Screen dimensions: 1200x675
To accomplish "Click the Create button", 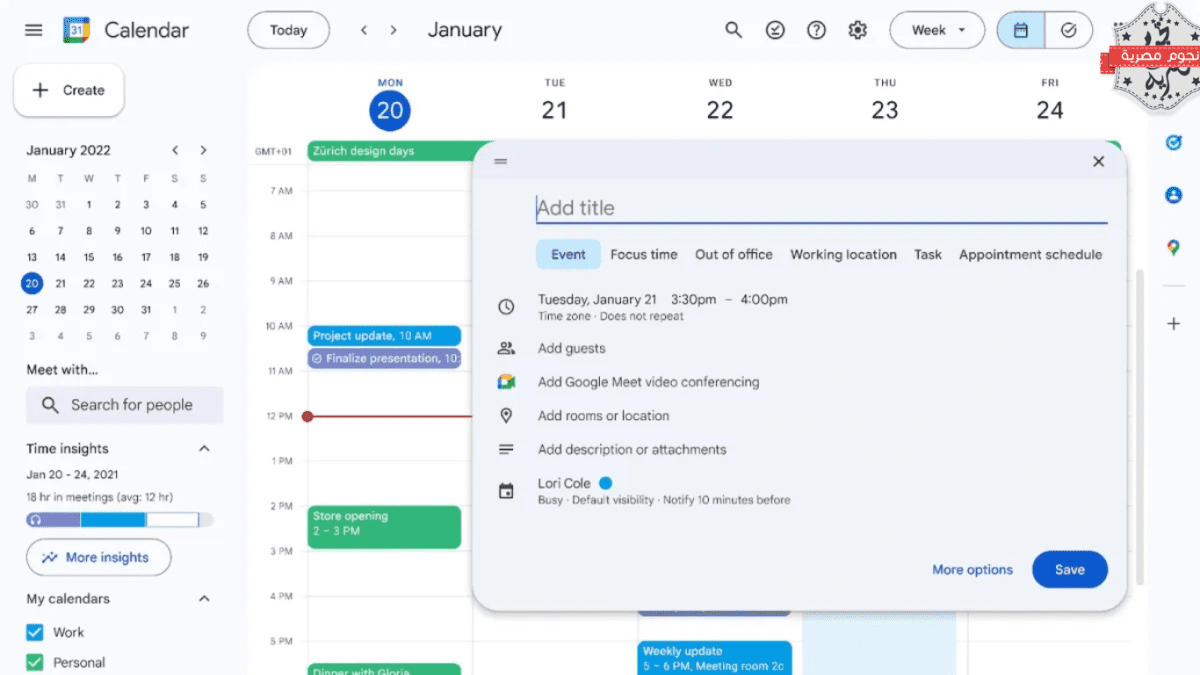I will [69, 90].
